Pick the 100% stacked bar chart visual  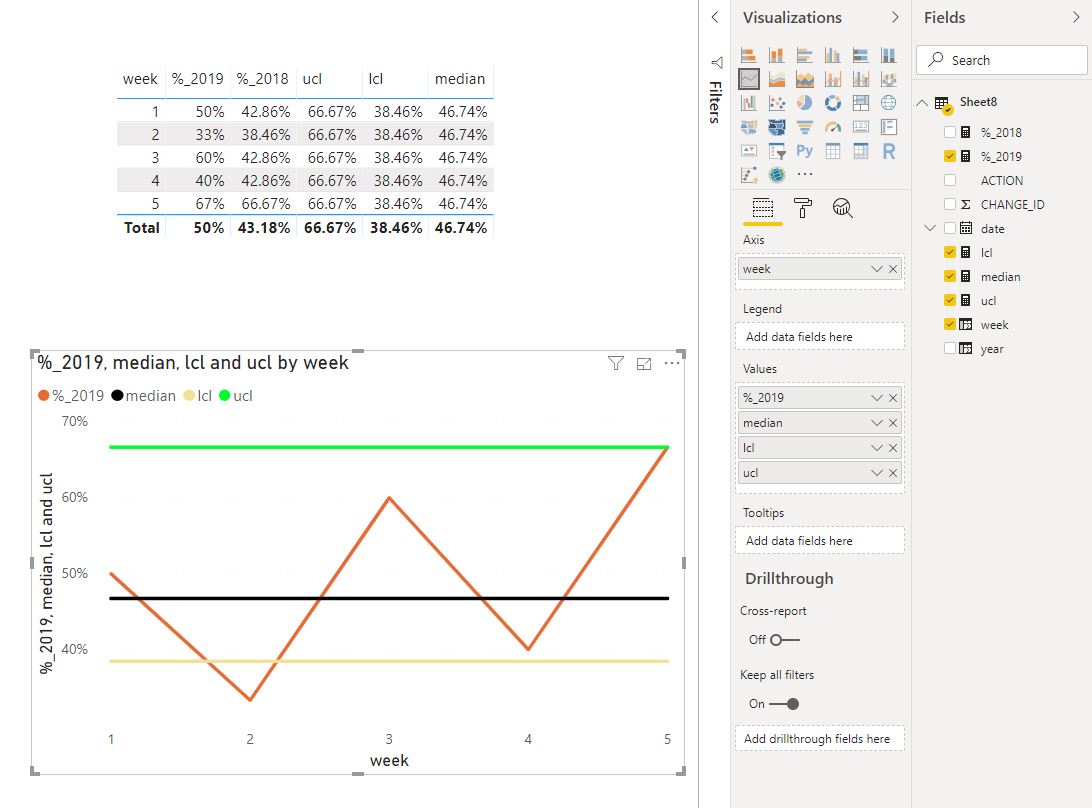[x=861, y=55]
